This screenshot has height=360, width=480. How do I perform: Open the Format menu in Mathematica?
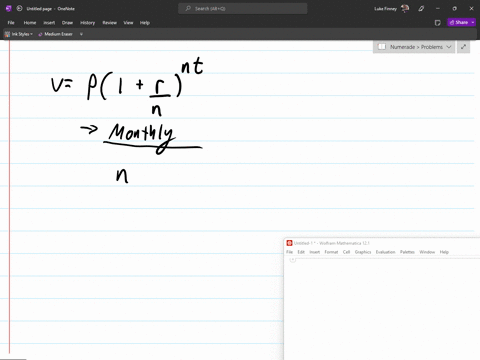tap(331, 252)
